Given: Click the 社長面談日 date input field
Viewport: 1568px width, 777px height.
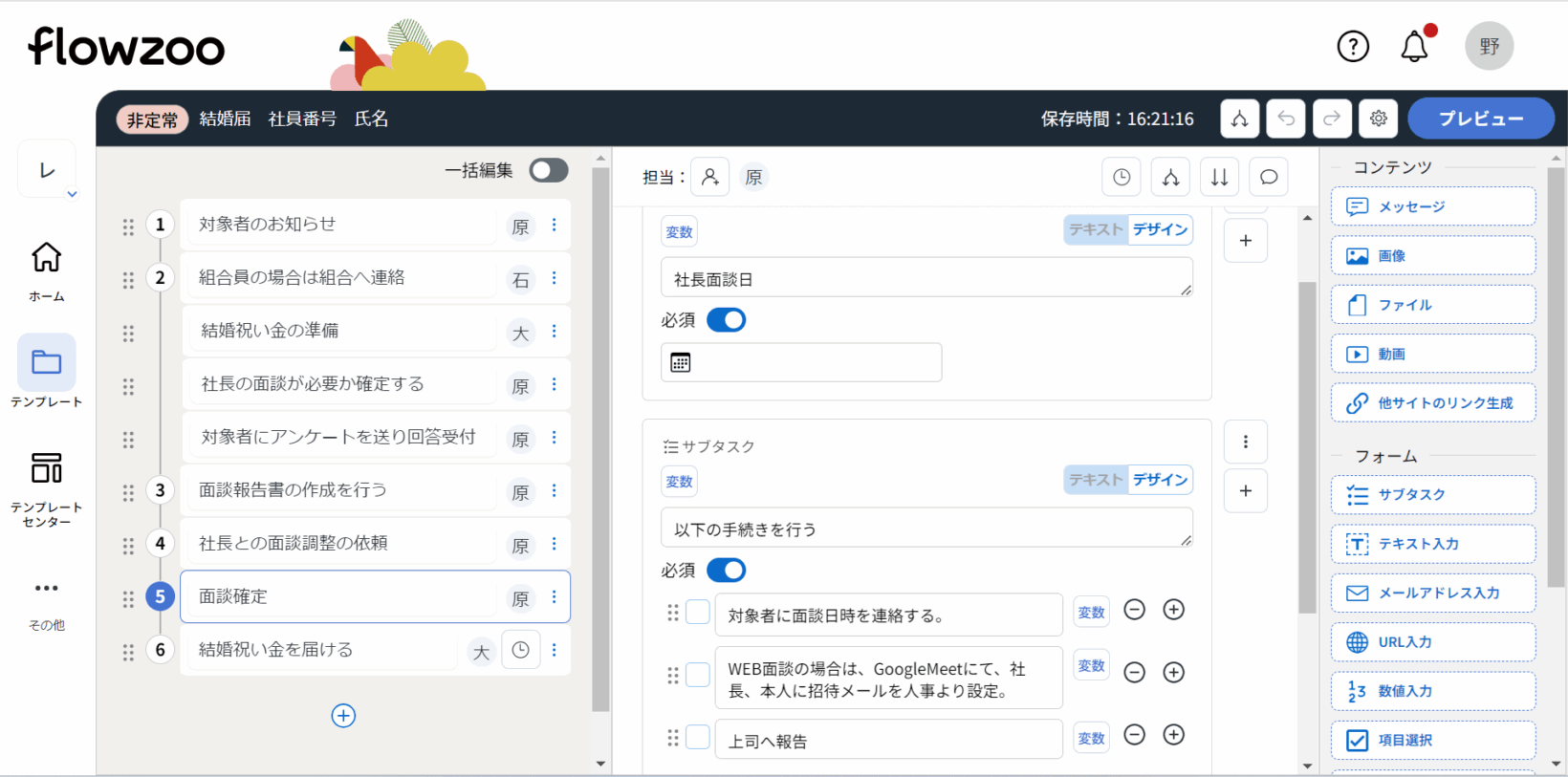Looking at the screenshot, I should (x=801, y=363).
